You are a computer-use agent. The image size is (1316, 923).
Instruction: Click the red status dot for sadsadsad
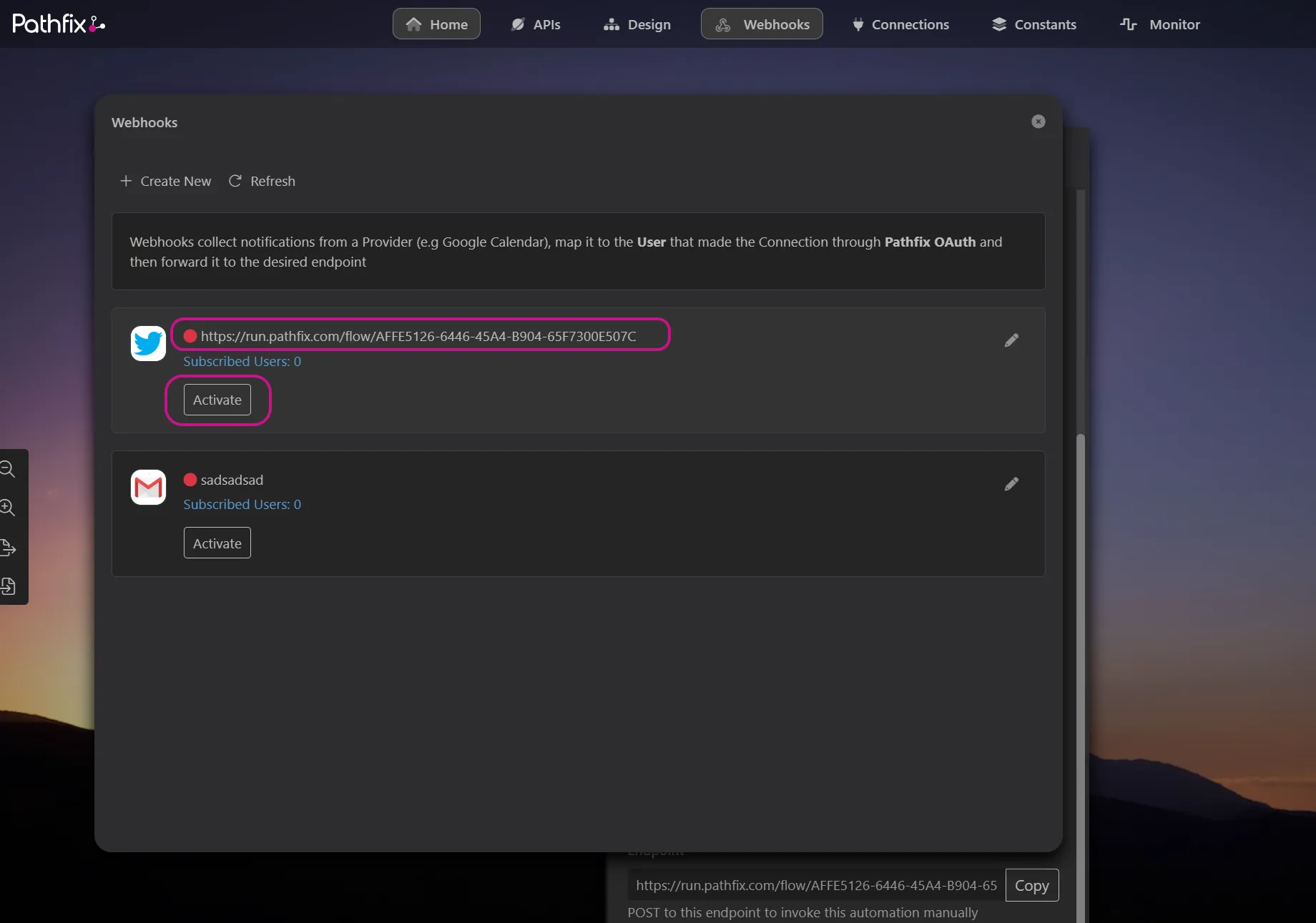point(190,480)
